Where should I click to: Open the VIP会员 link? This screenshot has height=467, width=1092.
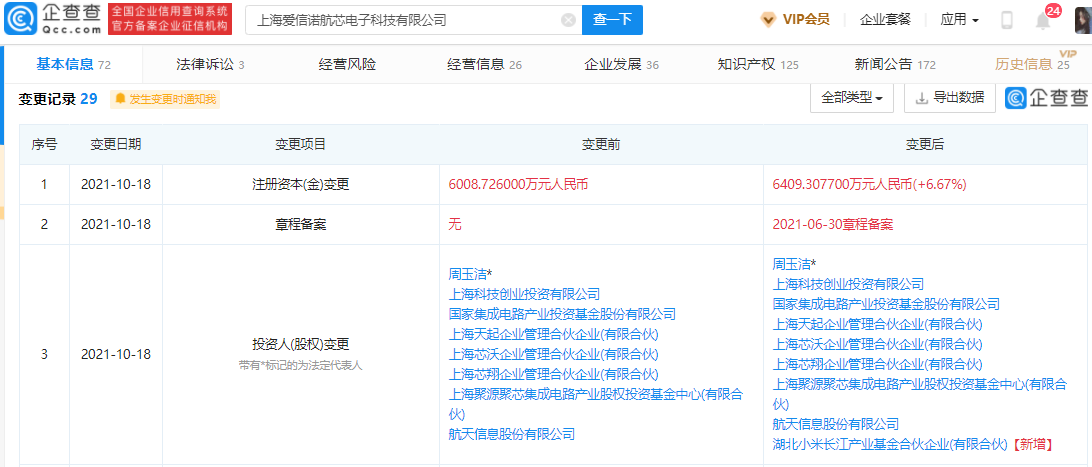pos(806,19)
